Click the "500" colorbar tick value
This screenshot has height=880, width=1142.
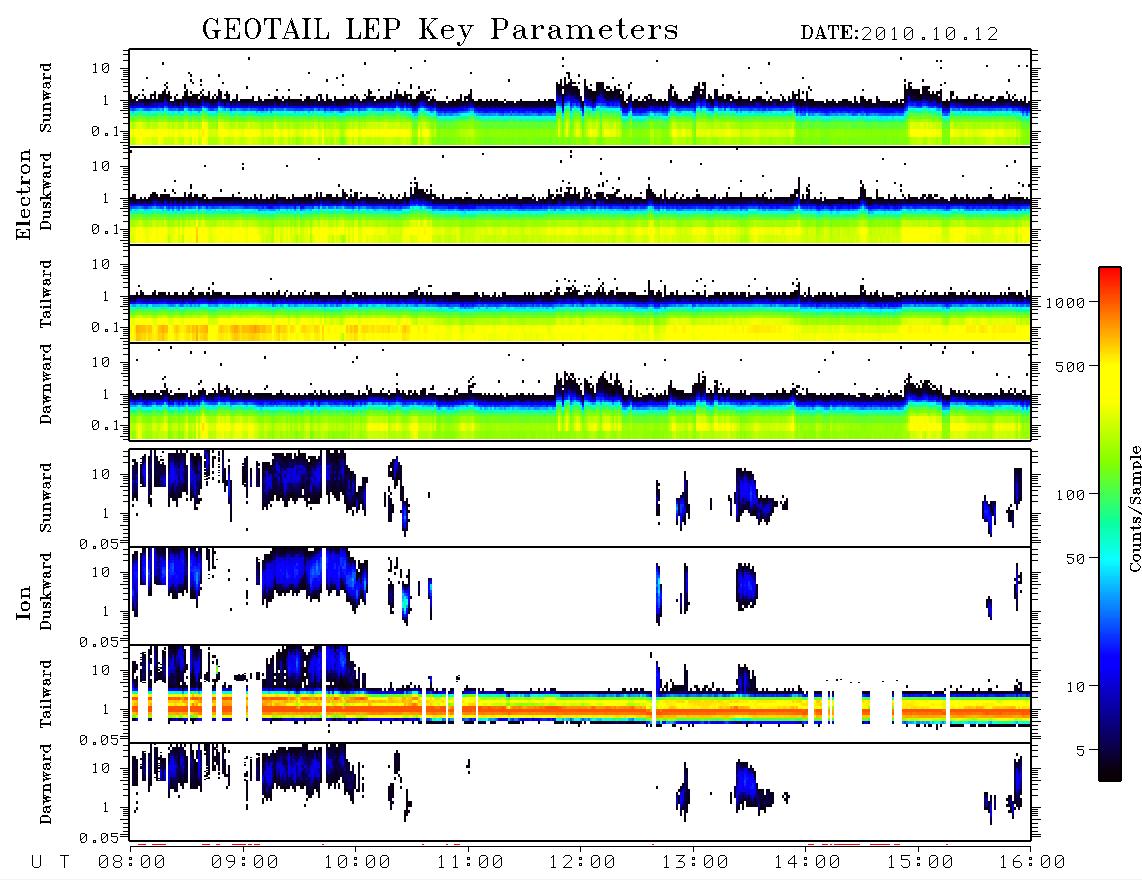coord(1070,367)
